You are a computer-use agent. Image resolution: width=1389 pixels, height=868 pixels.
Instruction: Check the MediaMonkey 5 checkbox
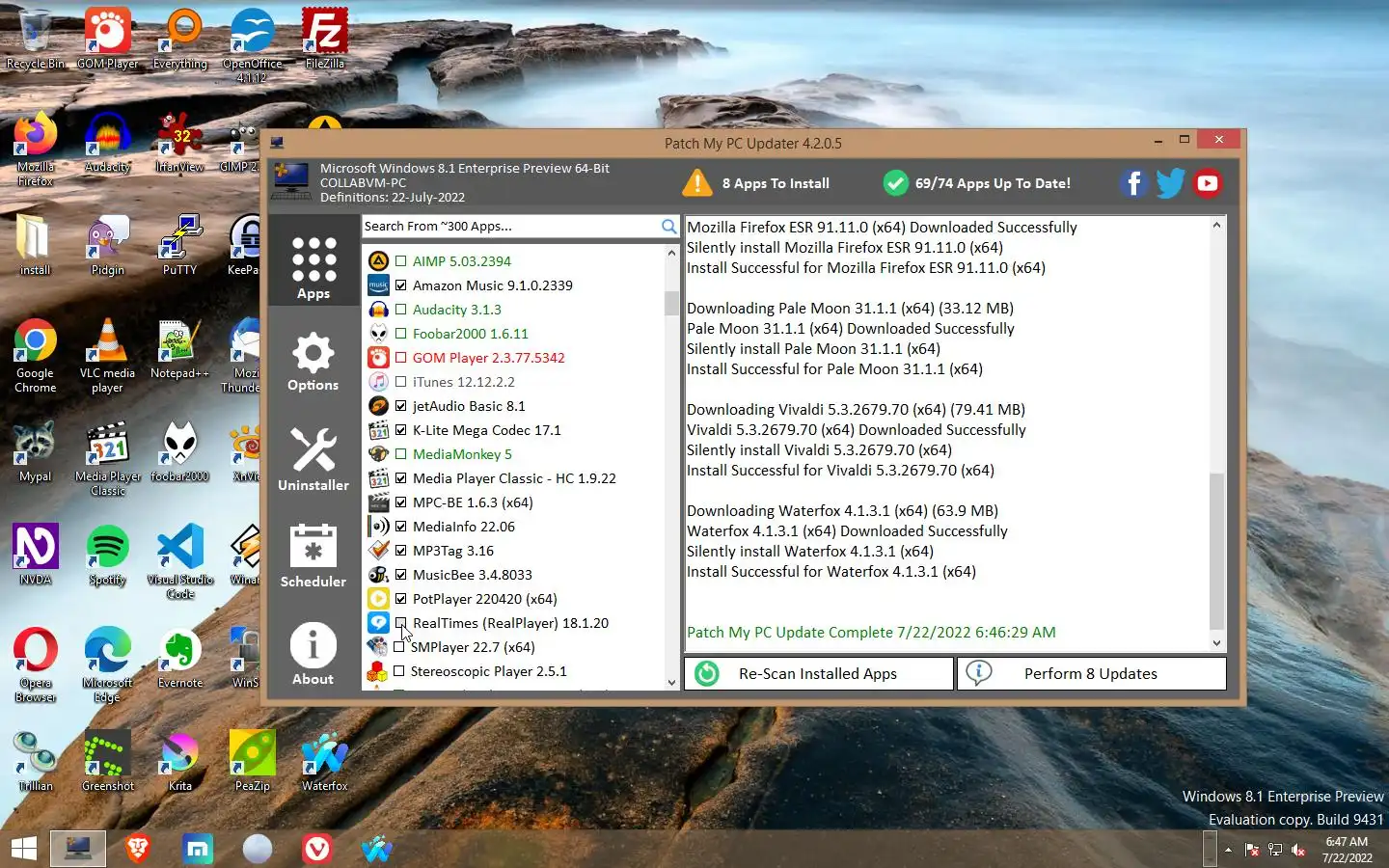point(400,454)
